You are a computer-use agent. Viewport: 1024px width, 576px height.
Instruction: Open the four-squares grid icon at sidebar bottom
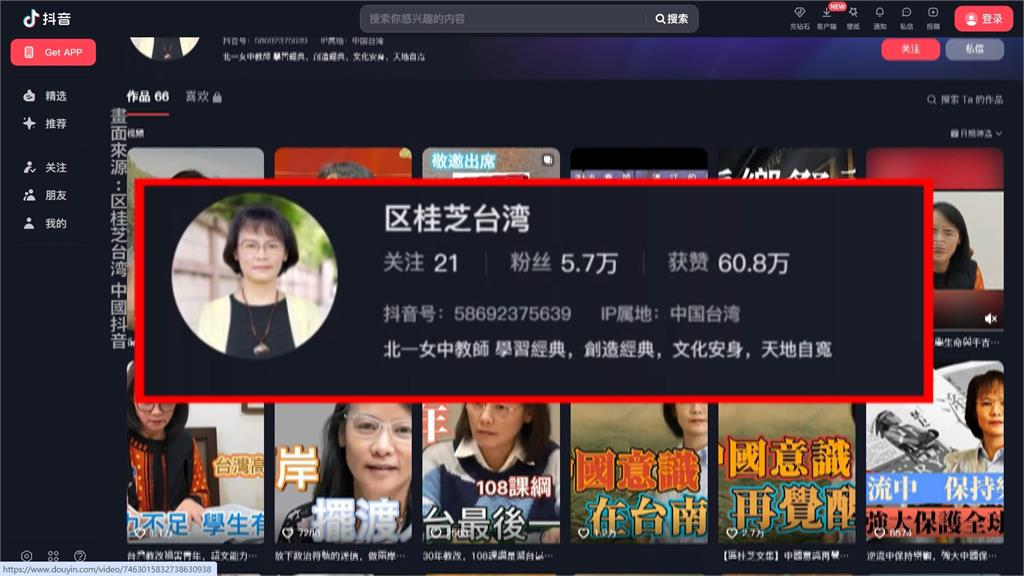point(53,556)
